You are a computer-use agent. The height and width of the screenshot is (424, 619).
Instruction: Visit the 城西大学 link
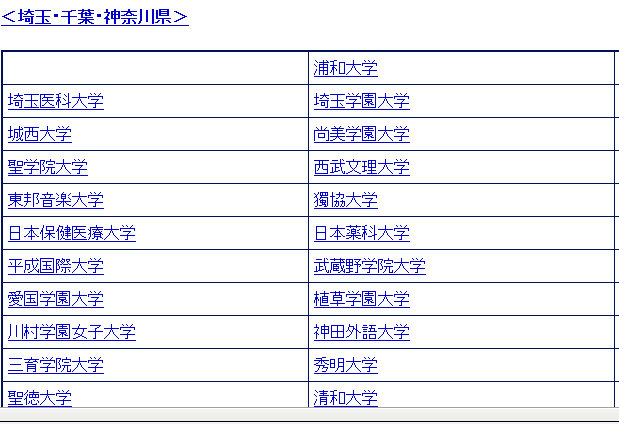point(39,134)
